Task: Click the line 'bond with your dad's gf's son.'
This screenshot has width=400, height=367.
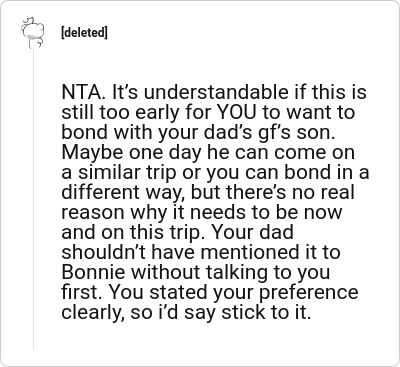Action: coord(198,132)
